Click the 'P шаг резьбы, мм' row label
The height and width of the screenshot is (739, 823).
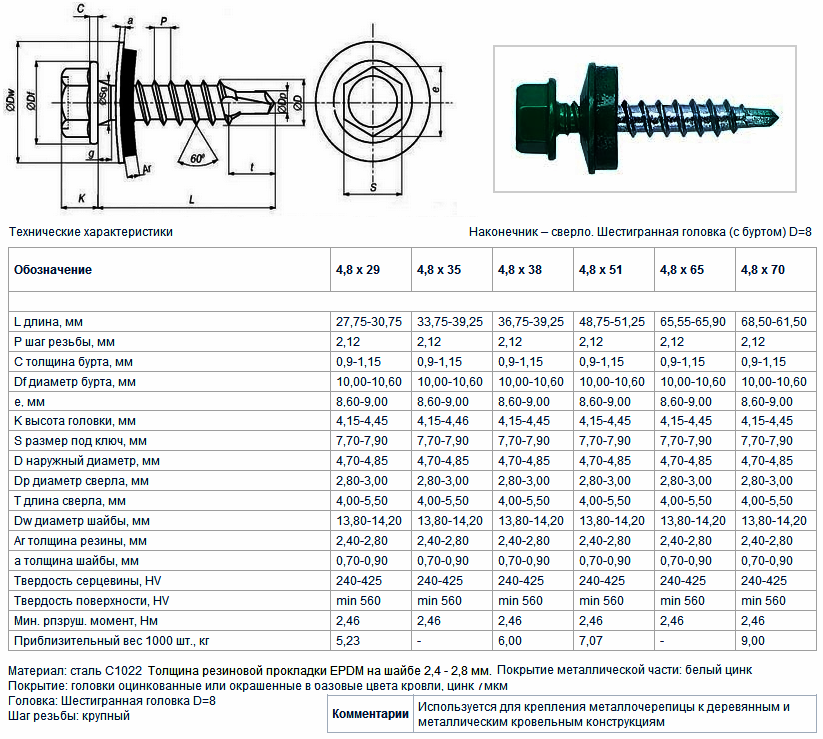point(64,342)
